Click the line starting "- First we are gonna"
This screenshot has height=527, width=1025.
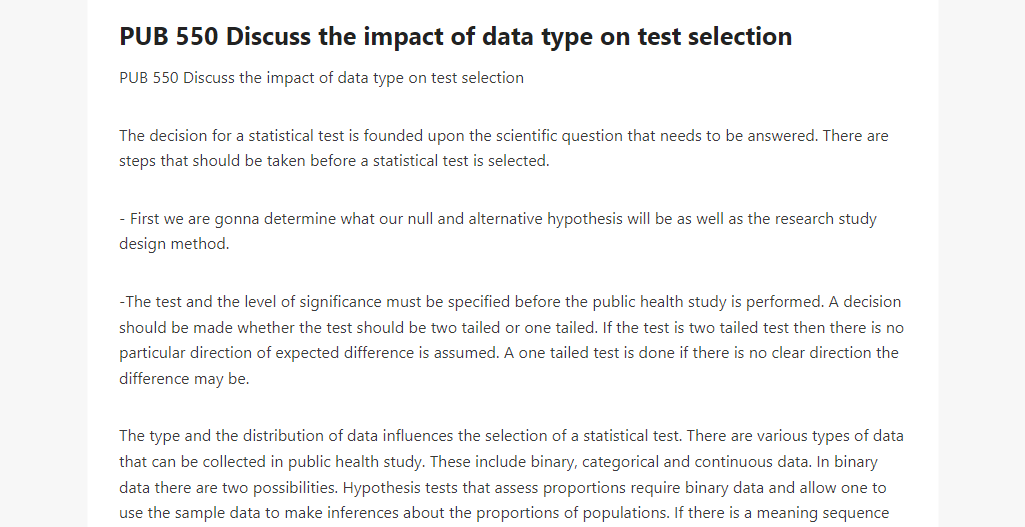[x=497, y=219]
